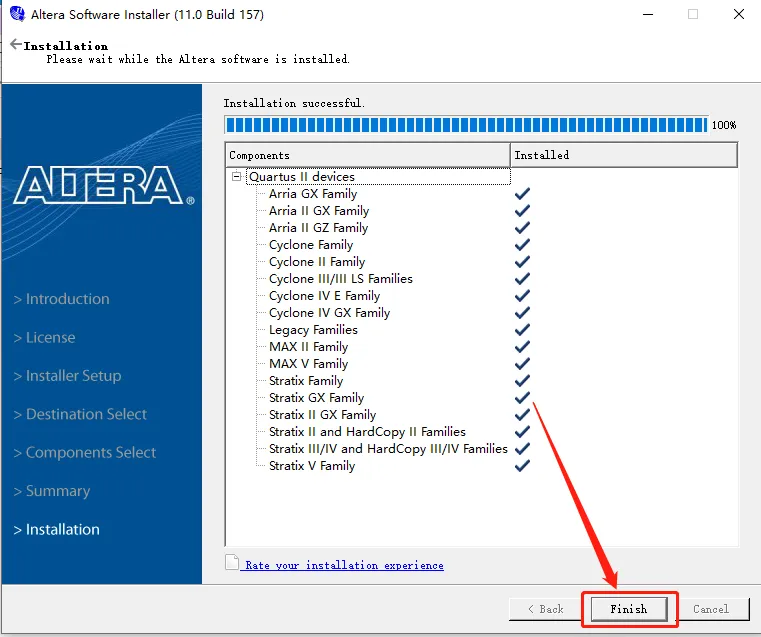
Task: Select Stratix II GX Family row
Action: (322, 415)
